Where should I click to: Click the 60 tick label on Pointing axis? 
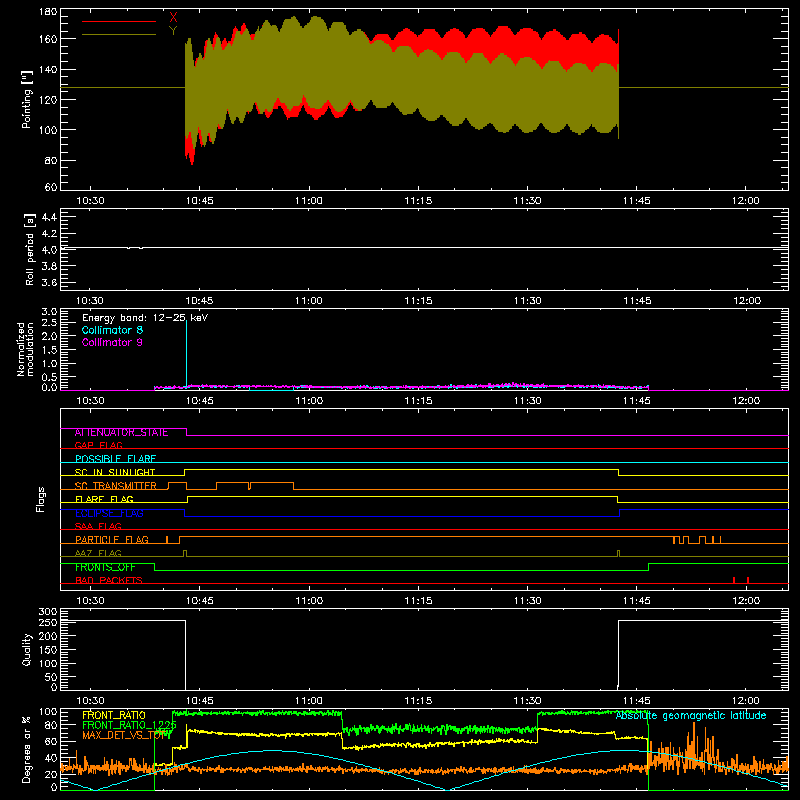[x=51, y=187]
